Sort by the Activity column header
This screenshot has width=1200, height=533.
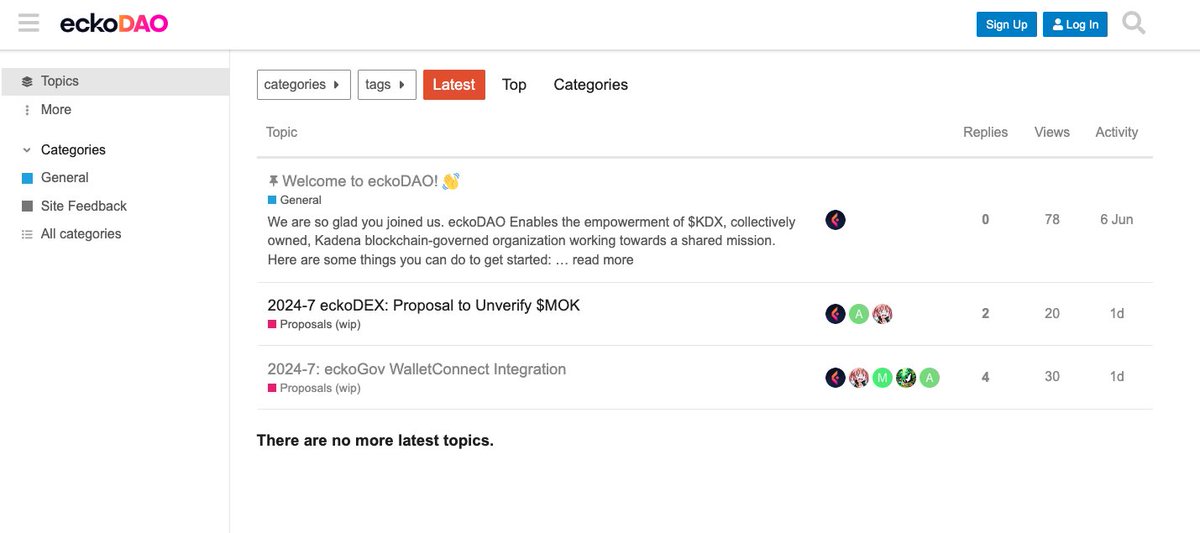[1117, 132]
